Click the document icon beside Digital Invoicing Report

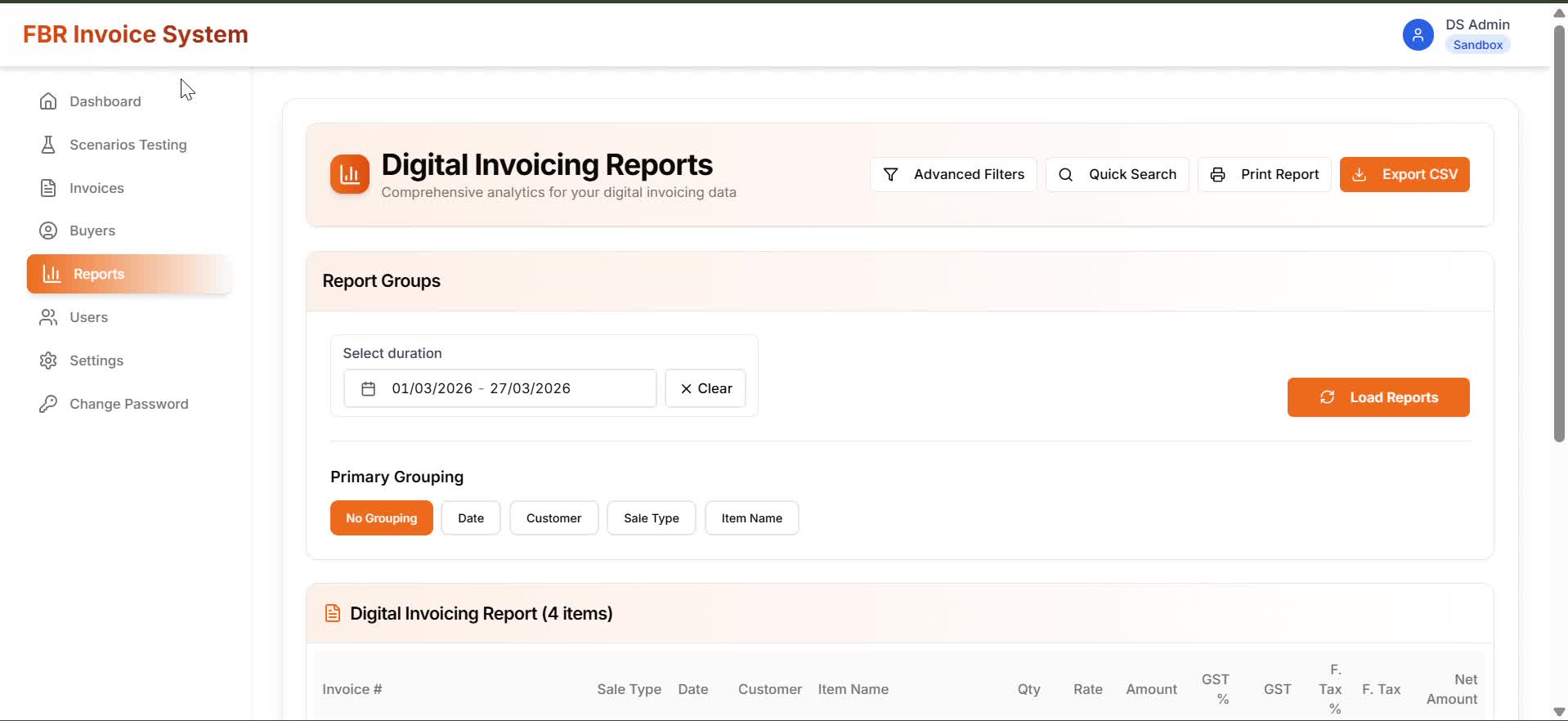pos(333,613)
